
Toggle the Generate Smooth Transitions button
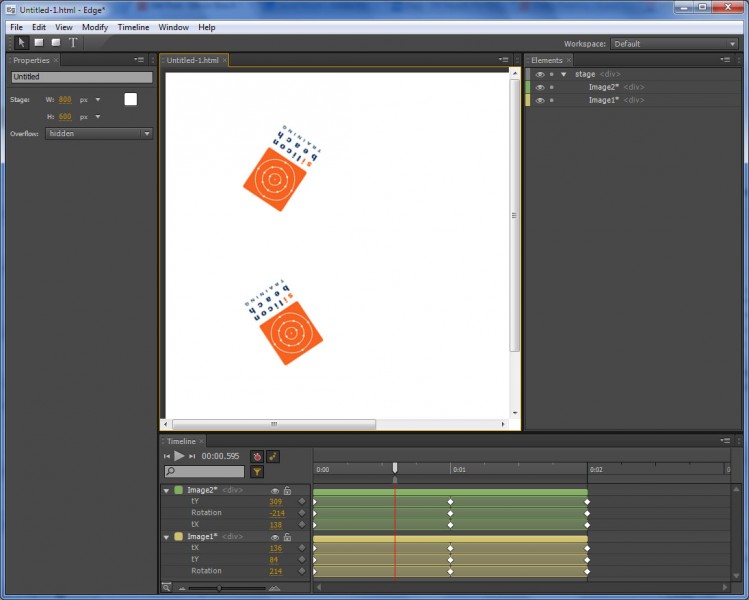(273, 456)
